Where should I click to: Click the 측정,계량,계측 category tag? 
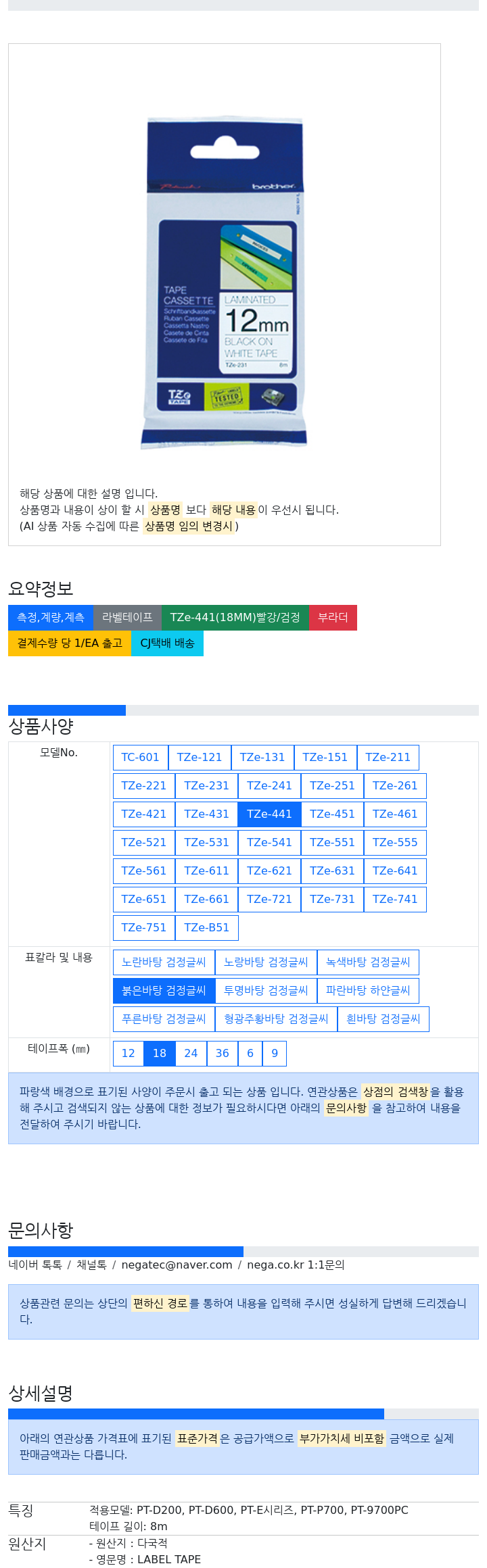point(51,618)
